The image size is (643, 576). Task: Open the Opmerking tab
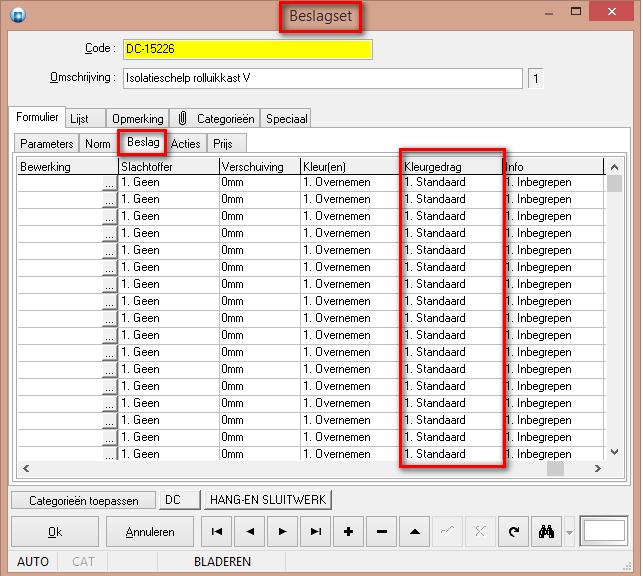(x=138, y=119)
